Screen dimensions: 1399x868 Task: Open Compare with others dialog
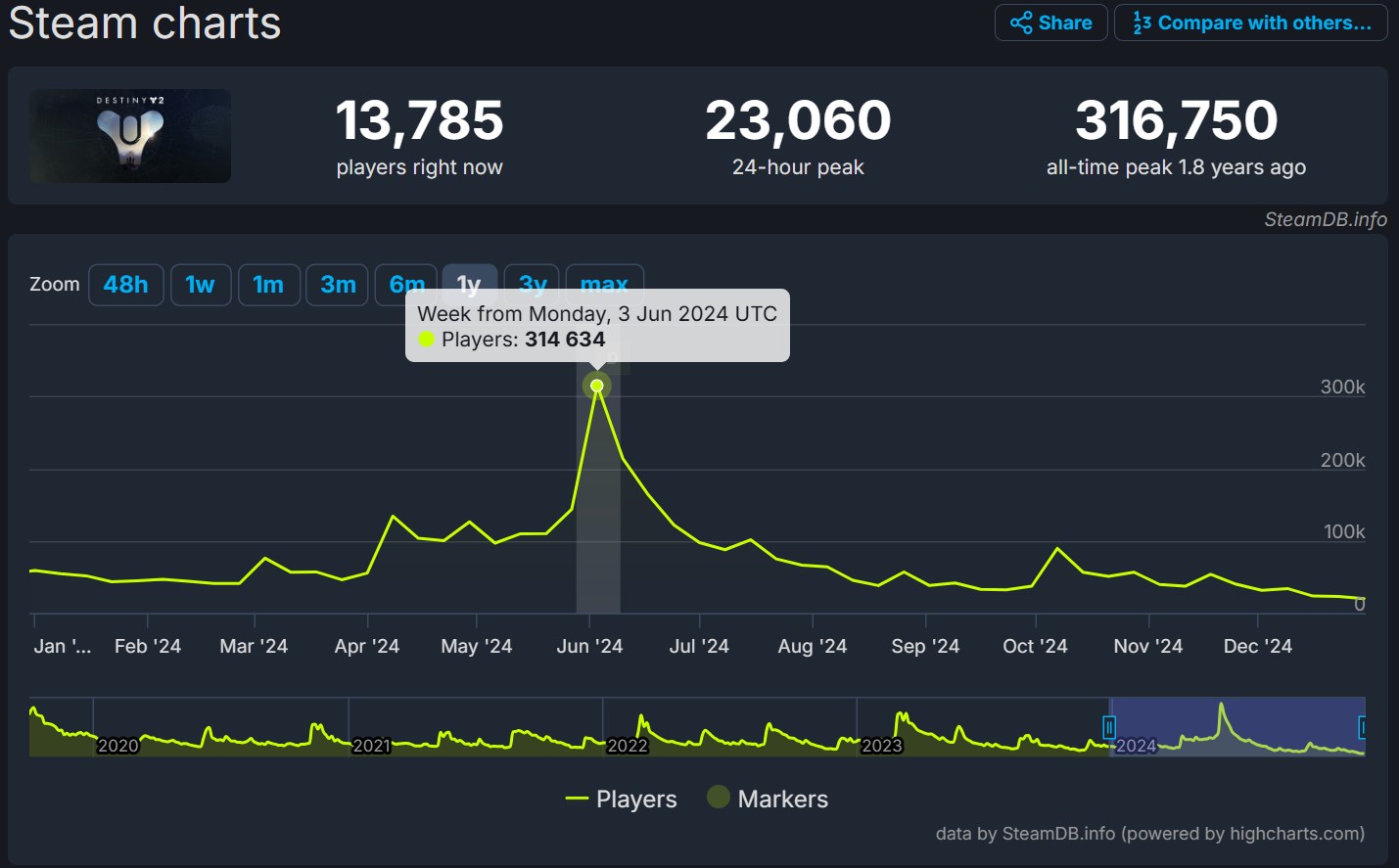coord(1250,23)
